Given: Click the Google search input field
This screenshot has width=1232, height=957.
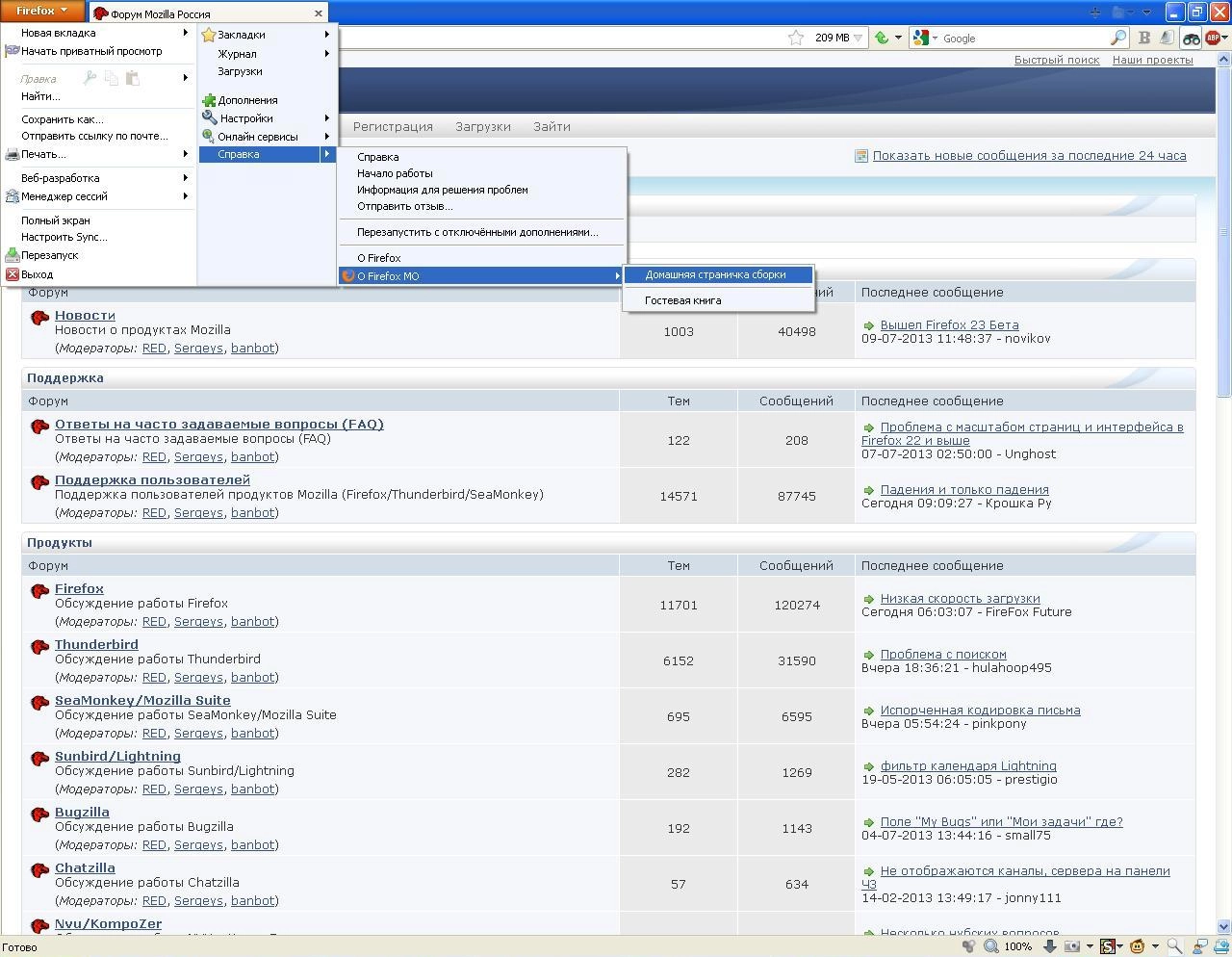Looking at the screenshot, I should (1023, 39).
